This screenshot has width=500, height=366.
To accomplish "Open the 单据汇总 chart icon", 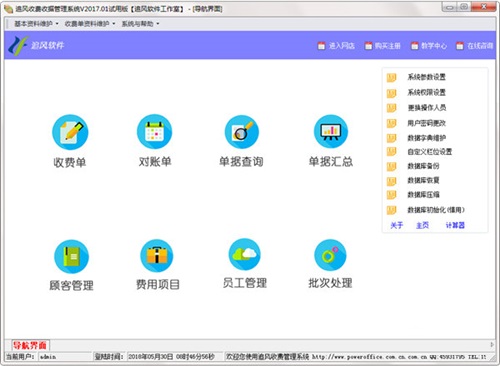I will click(331, 131).
